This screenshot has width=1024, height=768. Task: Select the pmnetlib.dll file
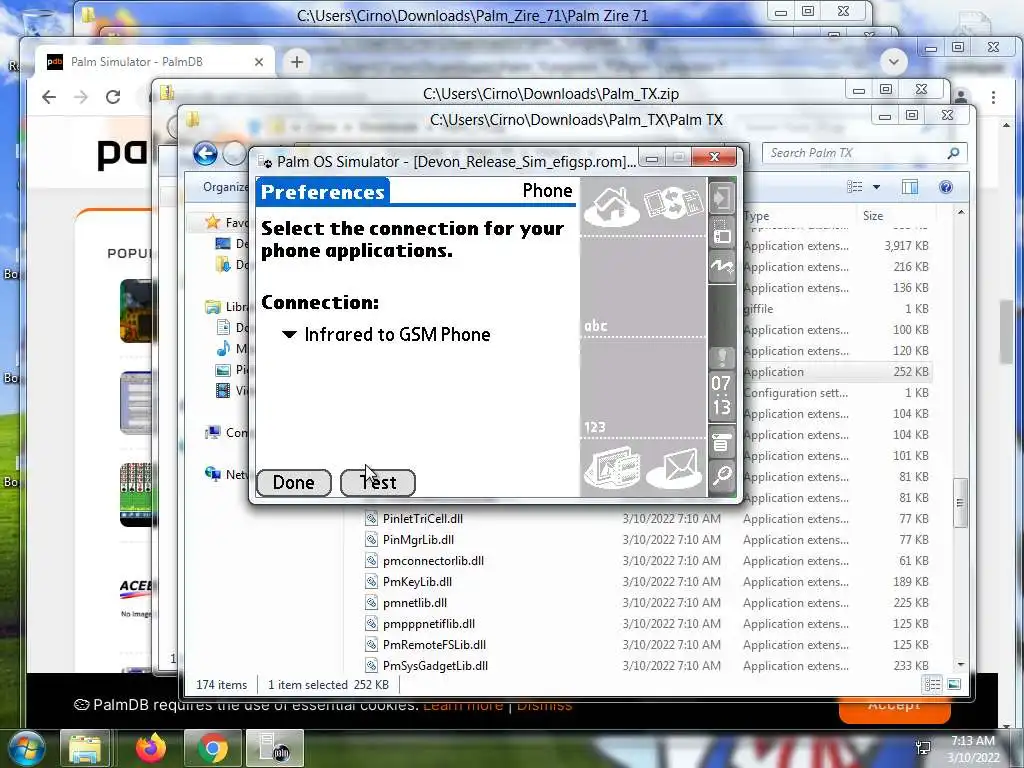(415, 602)
